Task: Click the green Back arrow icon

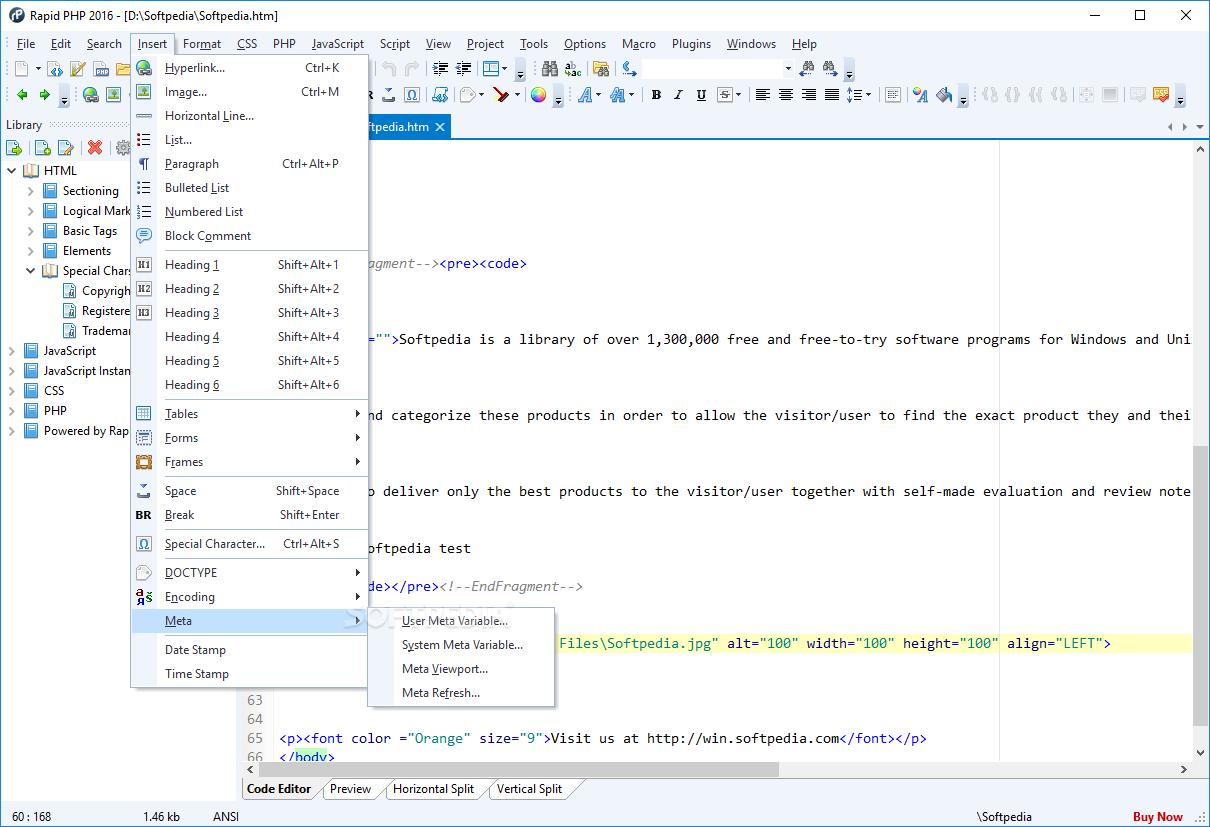Action: [22, 95]
